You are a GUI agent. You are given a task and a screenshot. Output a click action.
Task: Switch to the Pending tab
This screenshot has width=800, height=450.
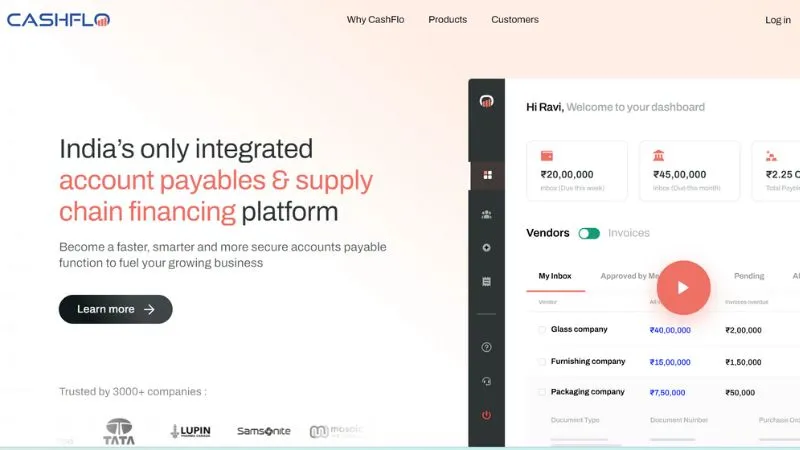[749, 276]
